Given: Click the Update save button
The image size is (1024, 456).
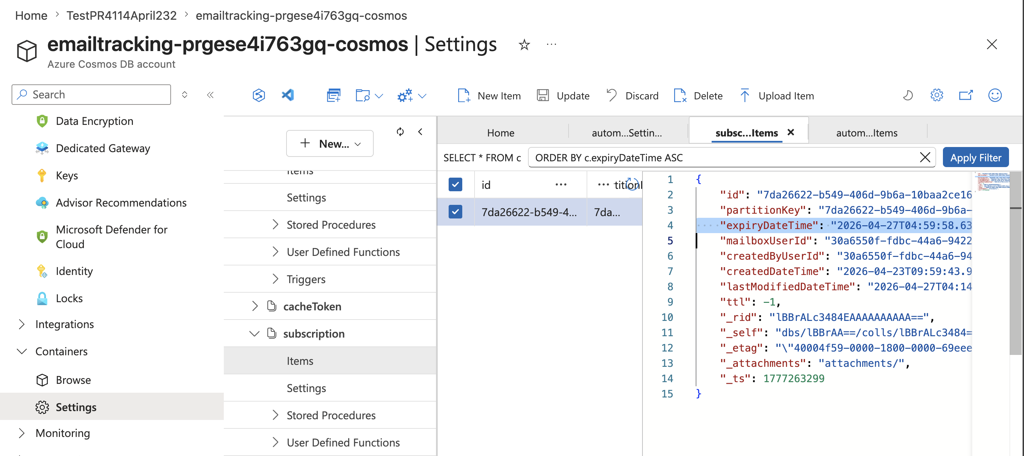Looking at the screenshot, I should (x=563, y=95).
